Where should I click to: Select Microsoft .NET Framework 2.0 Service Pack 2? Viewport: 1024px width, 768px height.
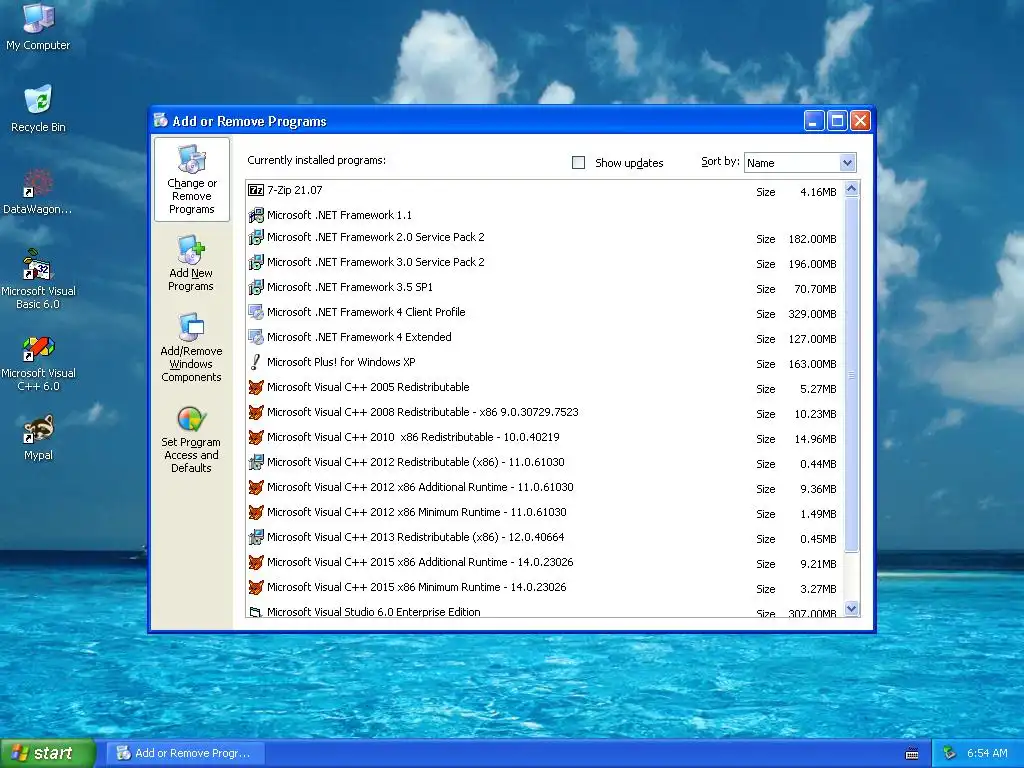click(x=376, y=237)
